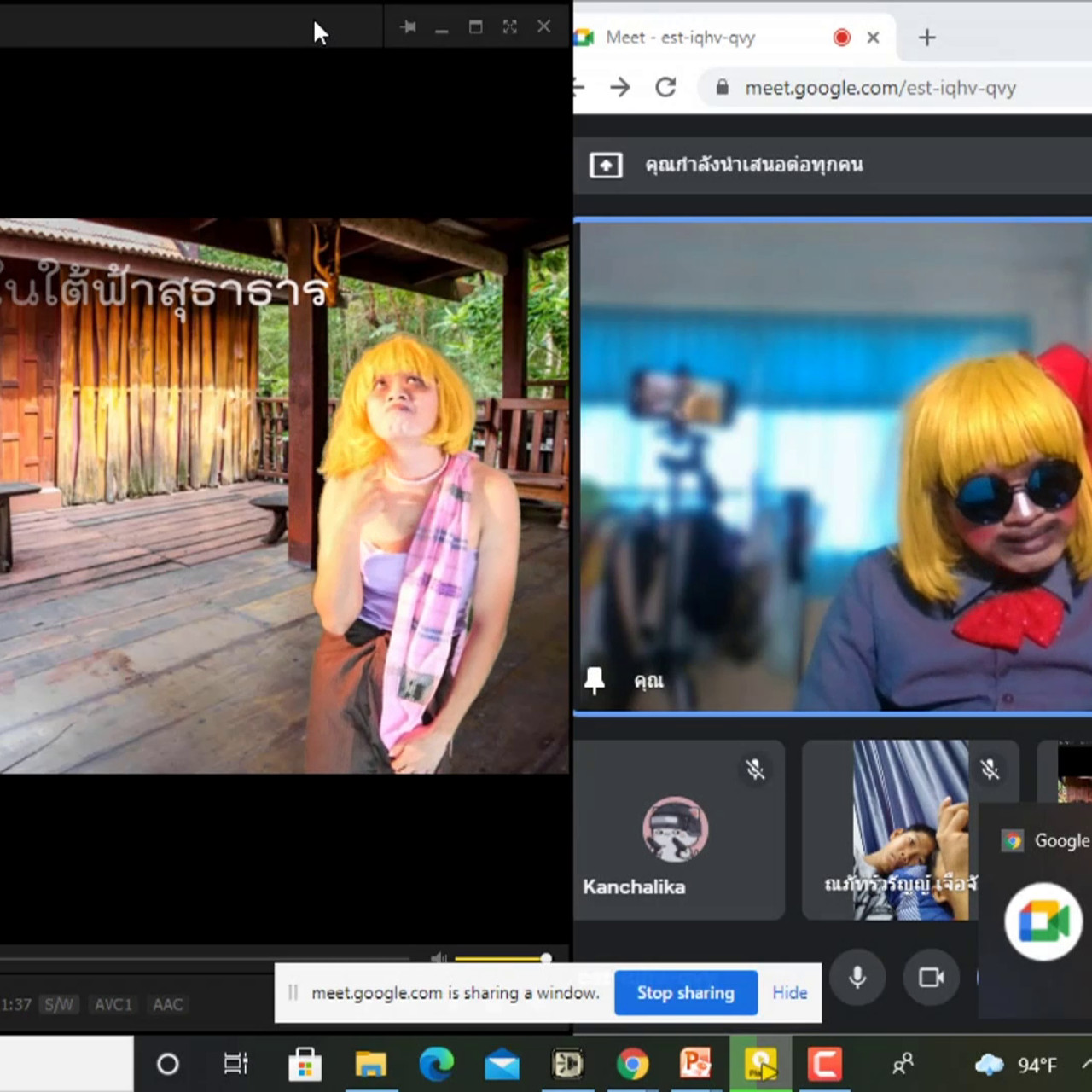Close the Meet est-iqhv-qvy browser tab
This screenshot has height=1092, width=1092.
[x=873, y=38]
